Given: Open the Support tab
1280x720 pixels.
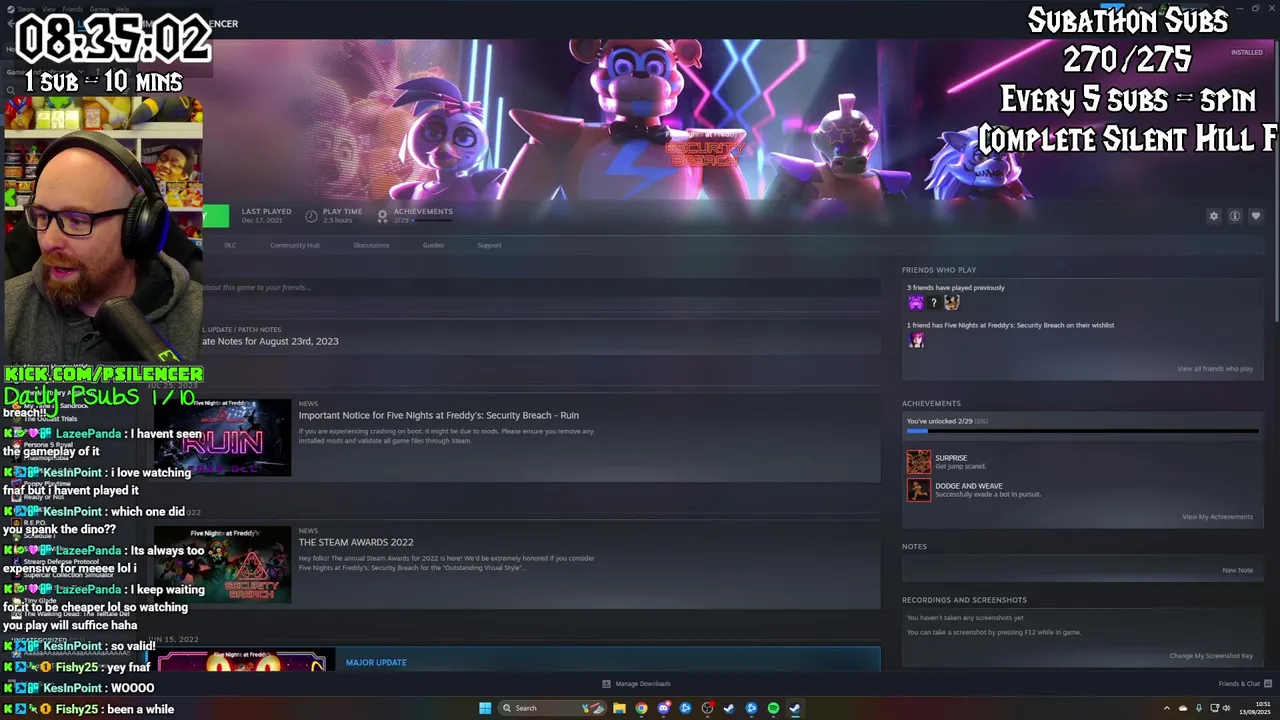Looking at the screenshot, I should tap(489, 245).
